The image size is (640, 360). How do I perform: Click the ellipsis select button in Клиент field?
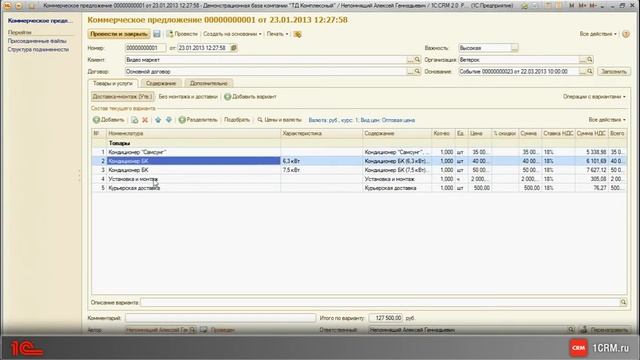pyautogui.click(x=410, y=60)
